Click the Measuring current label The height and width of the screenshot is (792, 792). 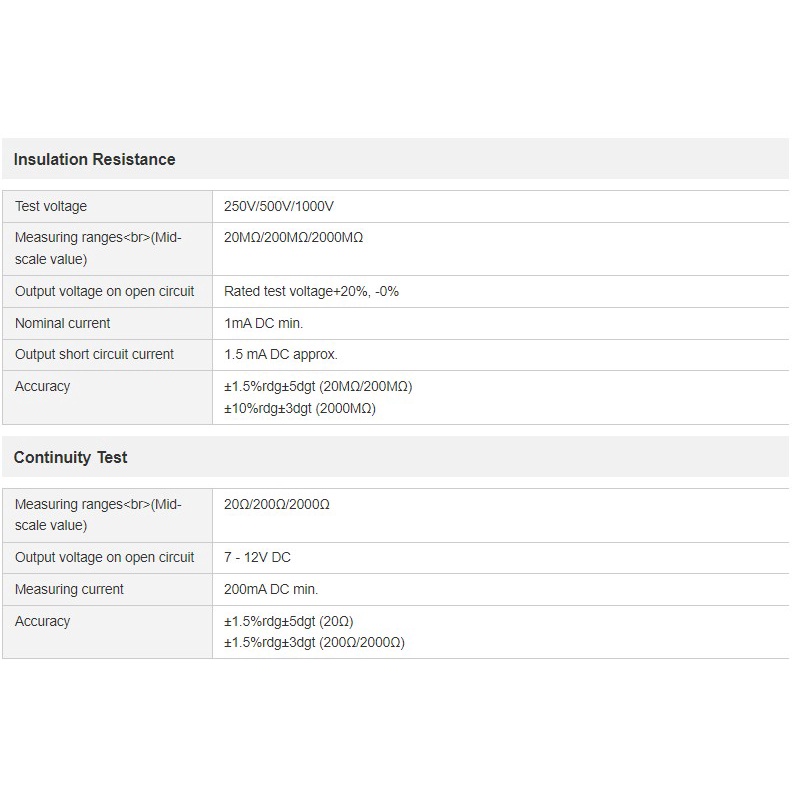click(69, 589)
